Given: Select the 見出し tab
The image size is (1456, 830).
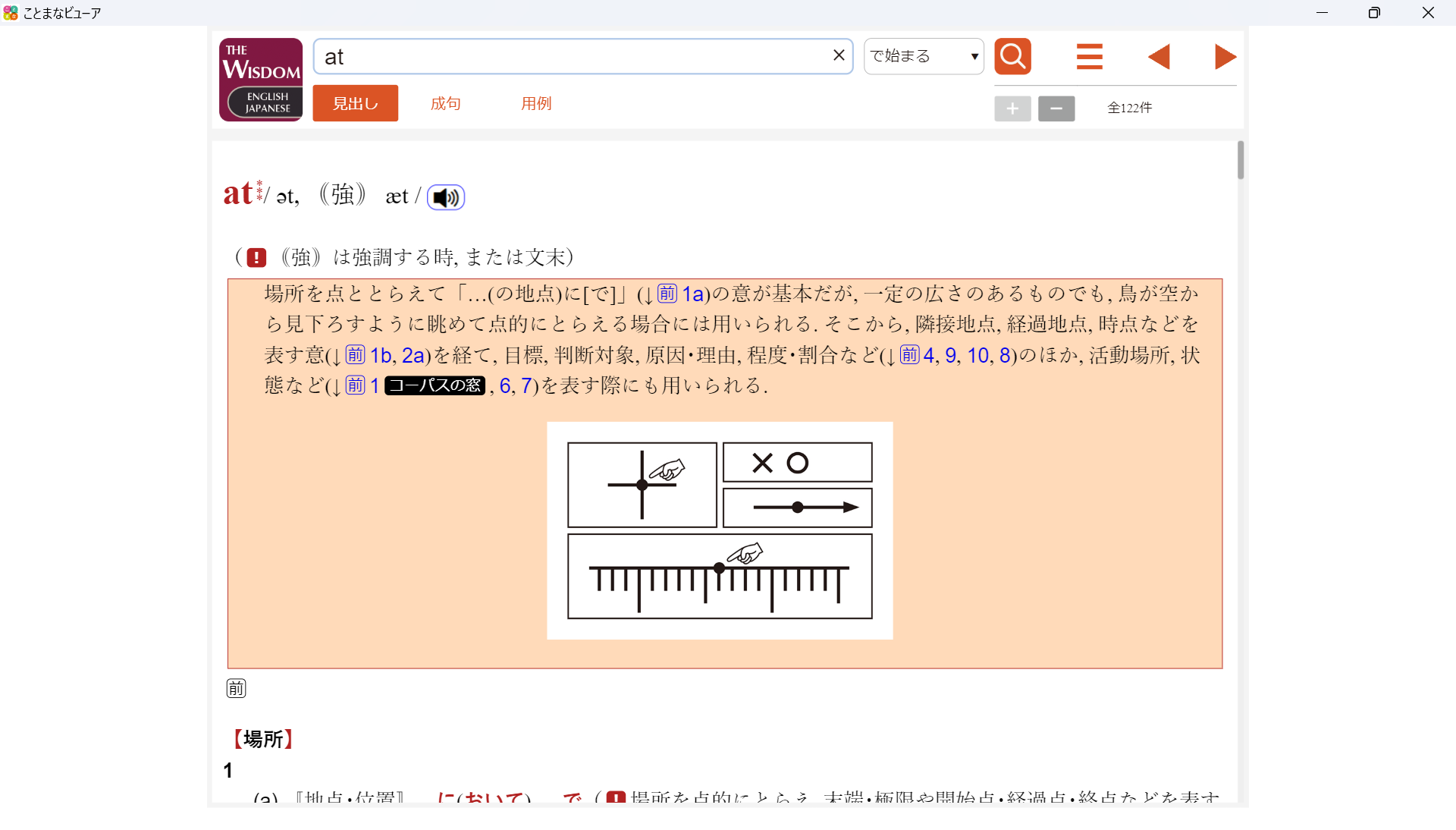Looking at the screenshot, I should (355, 103).
